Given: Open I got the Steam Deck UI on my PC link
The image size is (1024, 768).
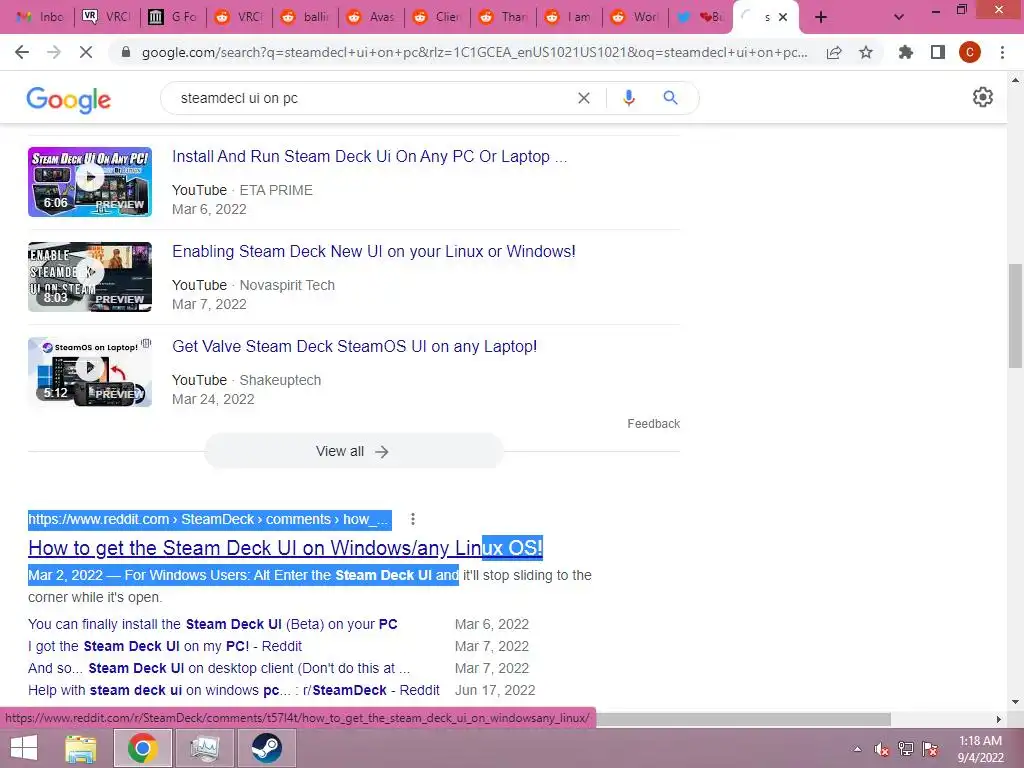Looking at the screenshot, I should [x=165, y=647].
